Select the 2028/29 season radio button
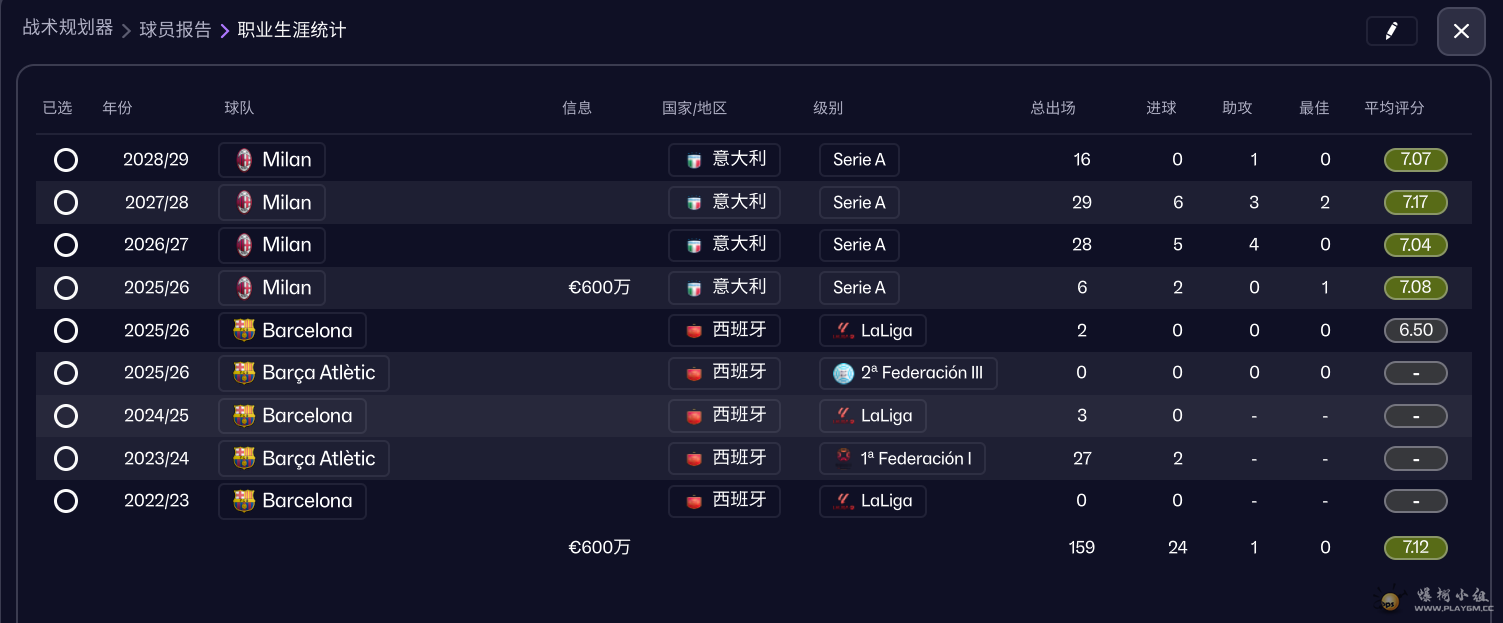The width and height of the screenshot is (1503, 623). point(66,160)
